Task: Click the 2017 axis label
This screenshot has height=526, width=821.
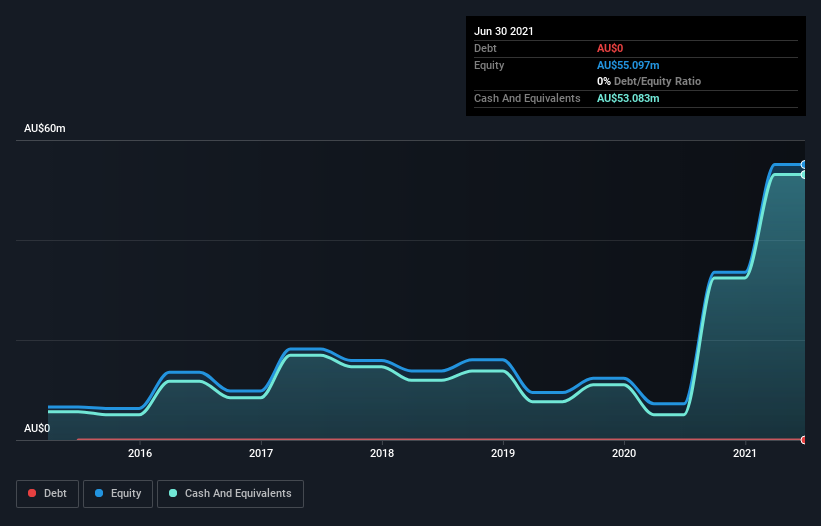Action: [x=261, y=453]
